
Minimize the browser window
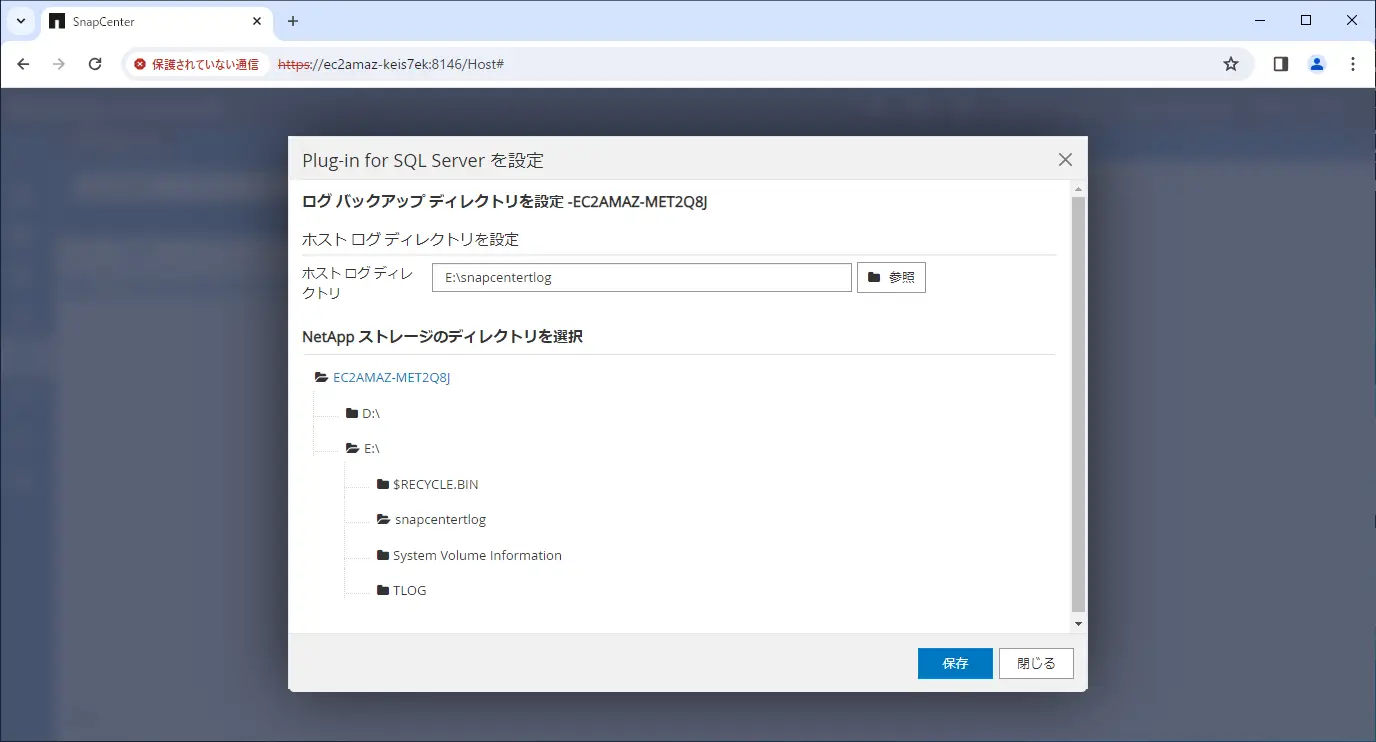[1260, 20]
